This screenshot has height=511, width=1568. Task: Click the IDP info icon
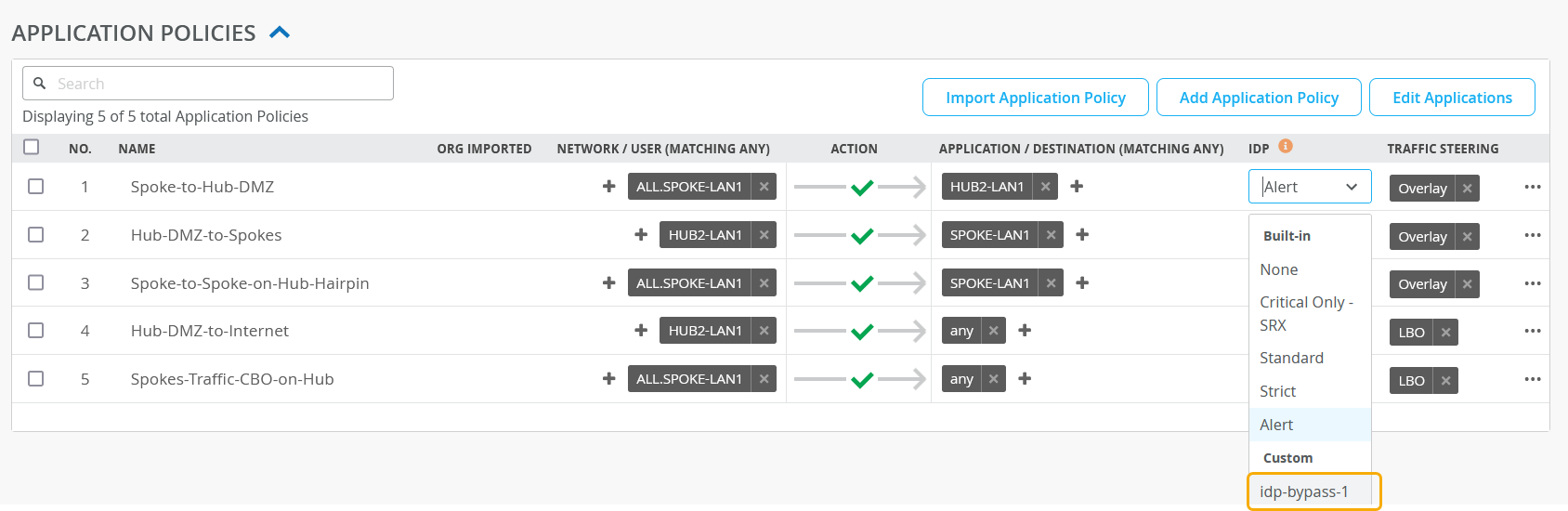(1286, 146)
